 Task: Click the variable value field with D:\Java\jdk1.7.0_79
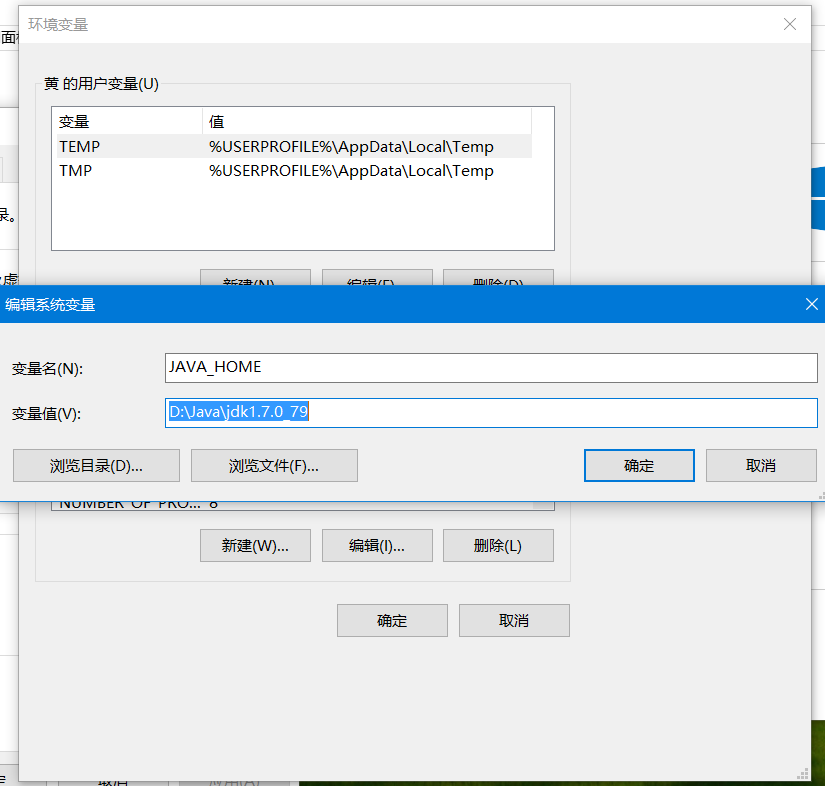coord(491,412)
